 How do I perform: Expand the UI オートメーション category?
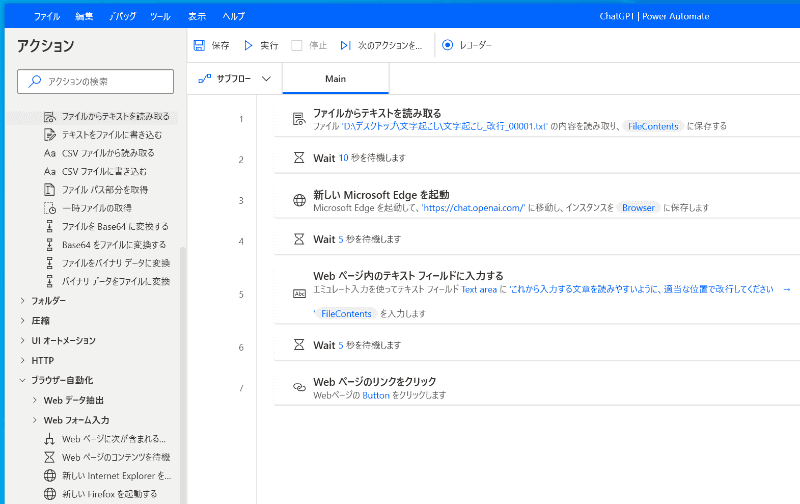22,340
